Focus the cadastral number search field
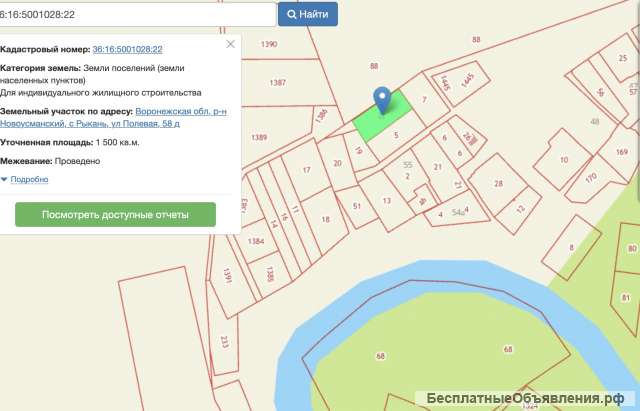 [x=137, y=15]
